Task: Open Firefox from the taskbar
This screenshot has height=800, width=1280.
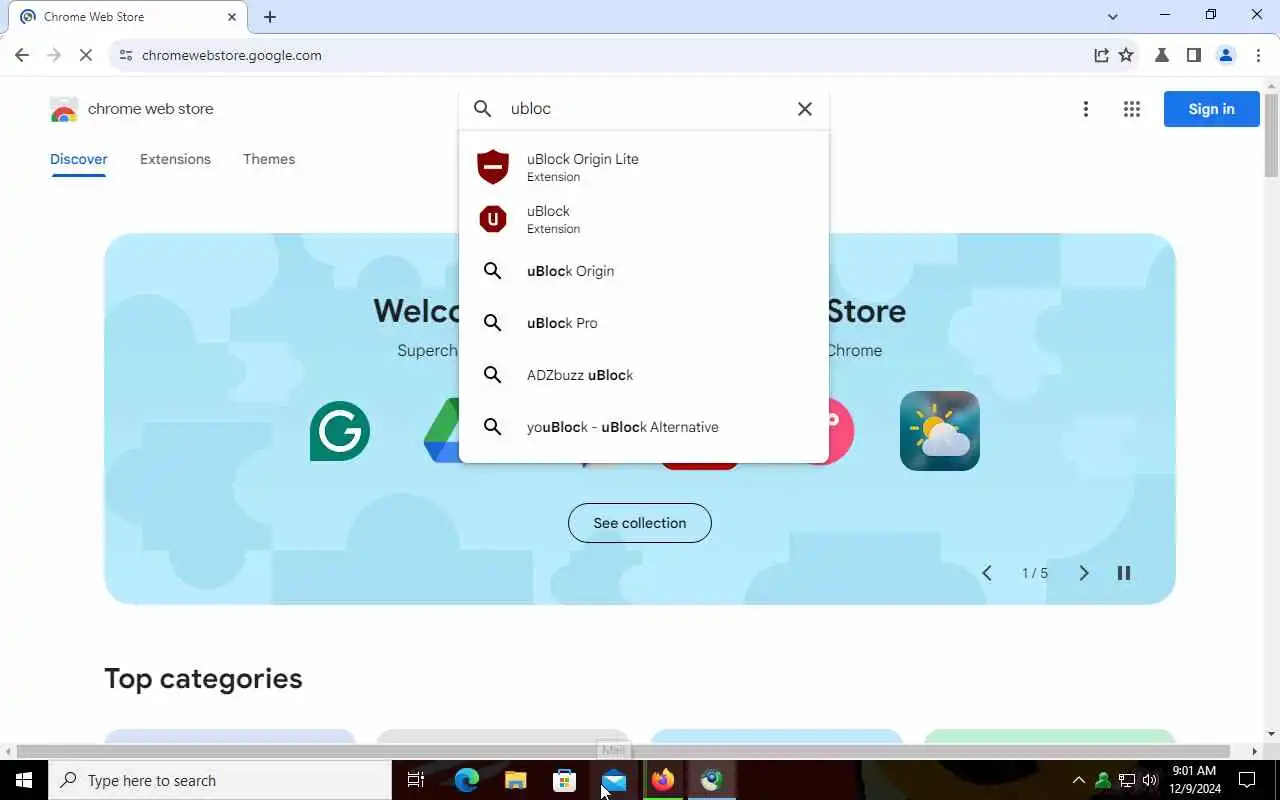Action: coord(663,780)
